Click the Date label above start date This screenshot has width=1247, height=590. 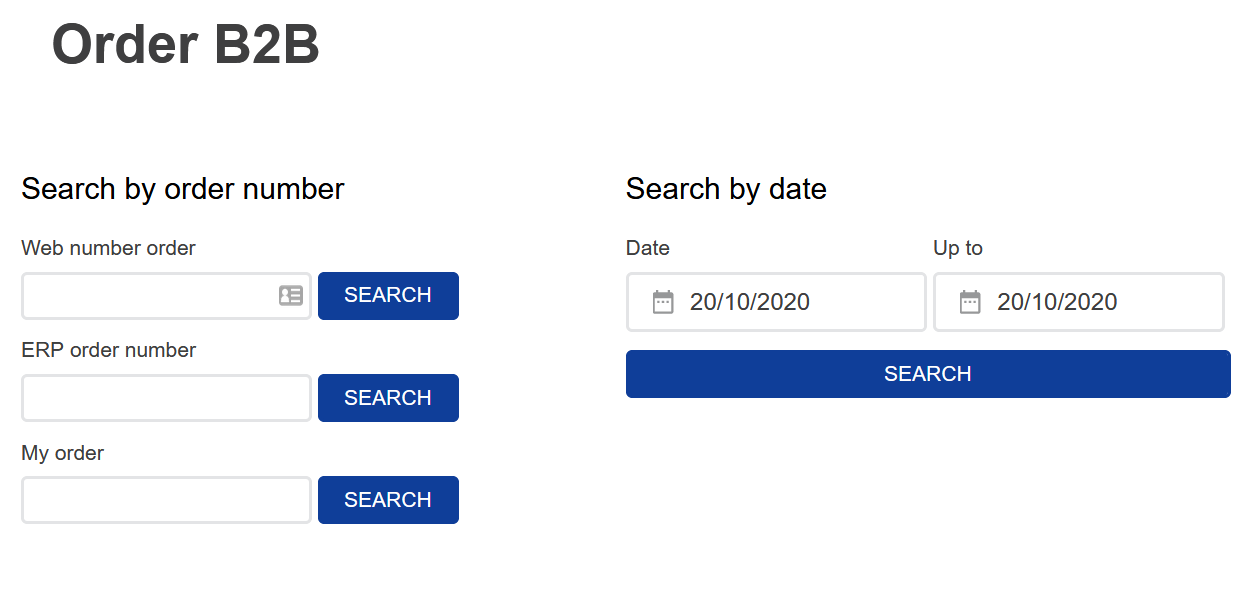point(648,248)
